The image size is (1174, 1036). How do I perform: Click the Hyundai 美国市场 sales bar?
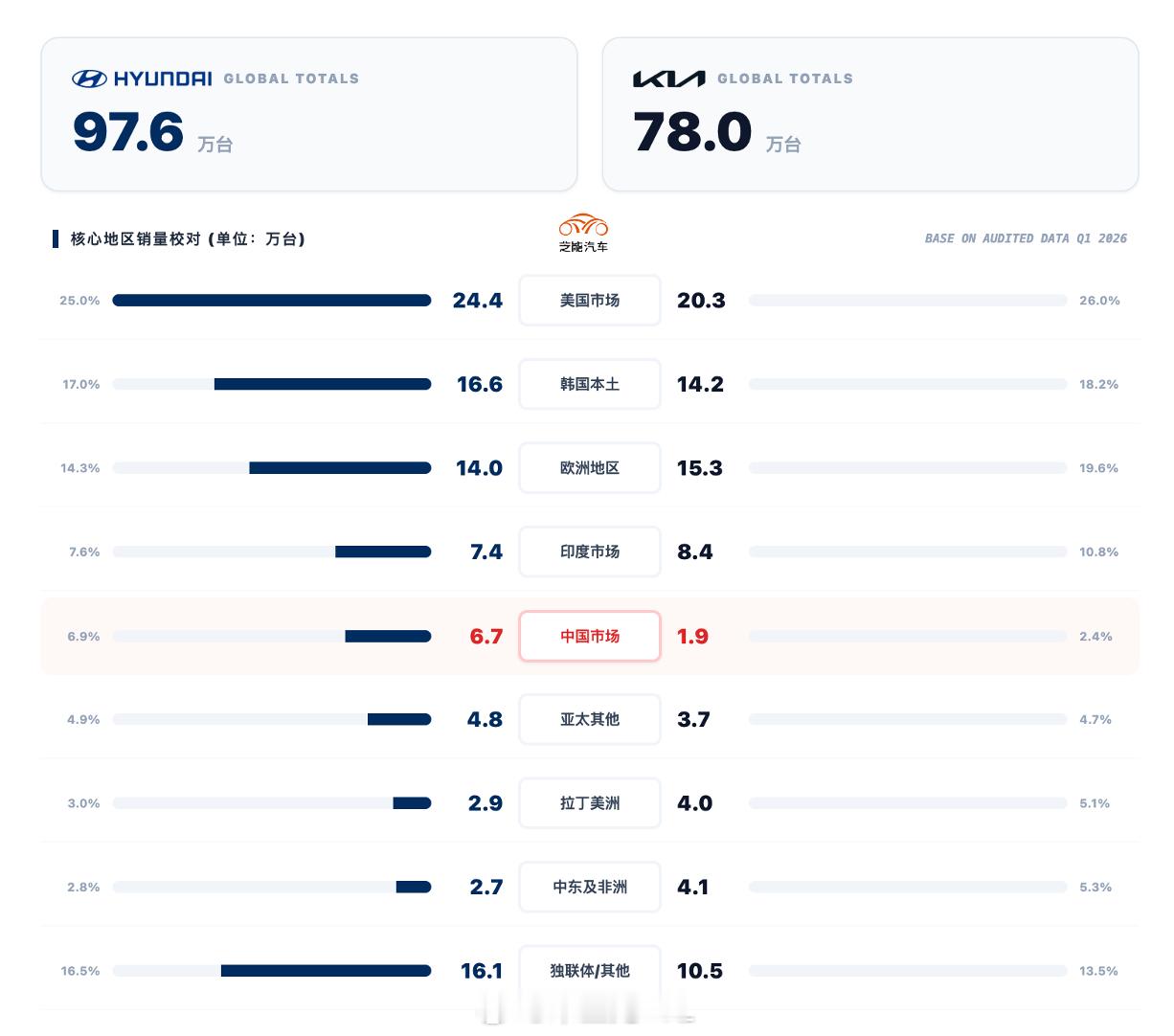coord(272,301)
